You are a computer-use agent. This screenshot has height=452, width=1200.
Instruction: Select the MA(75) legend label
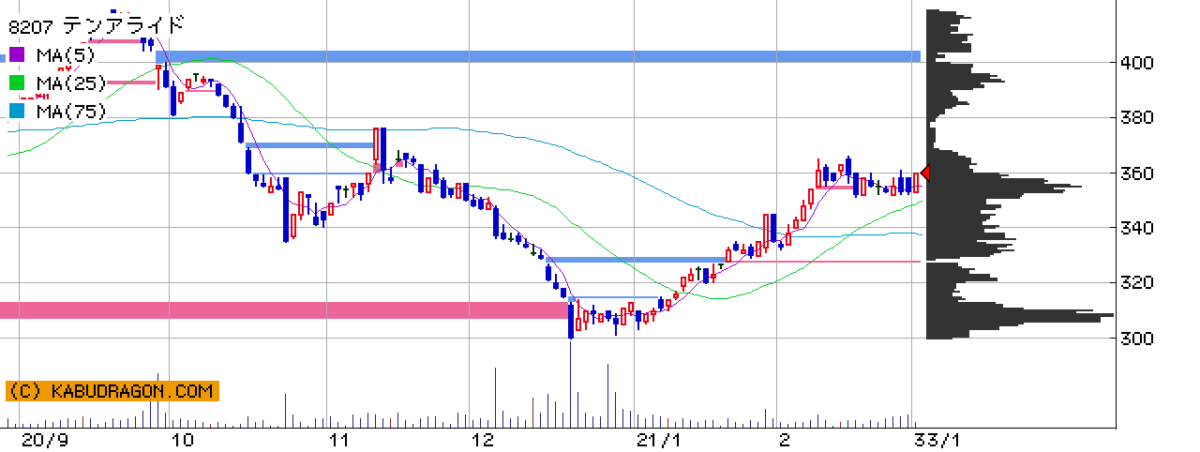[70, 111]
